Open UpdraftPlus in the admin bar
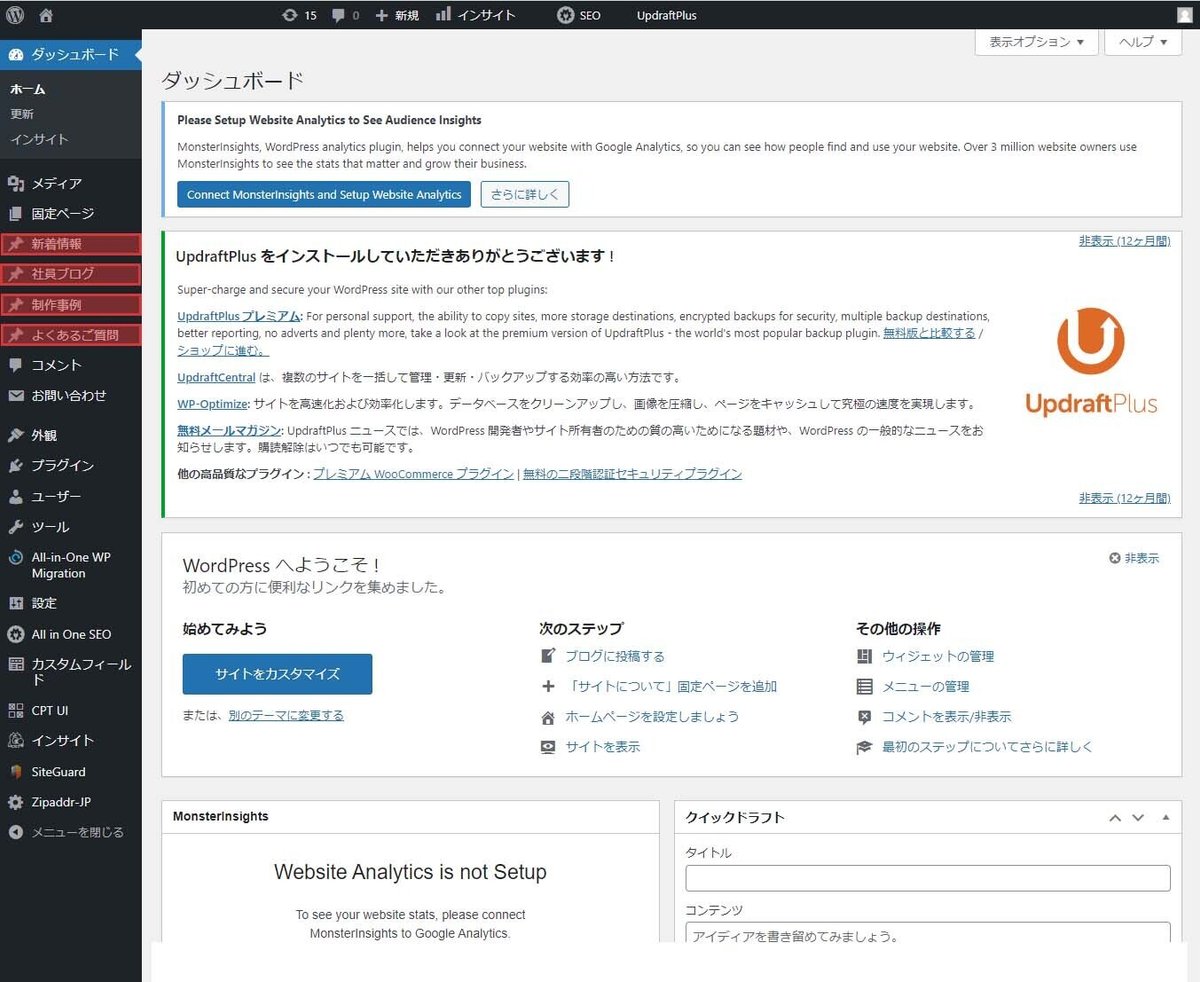 click(667, 15)
